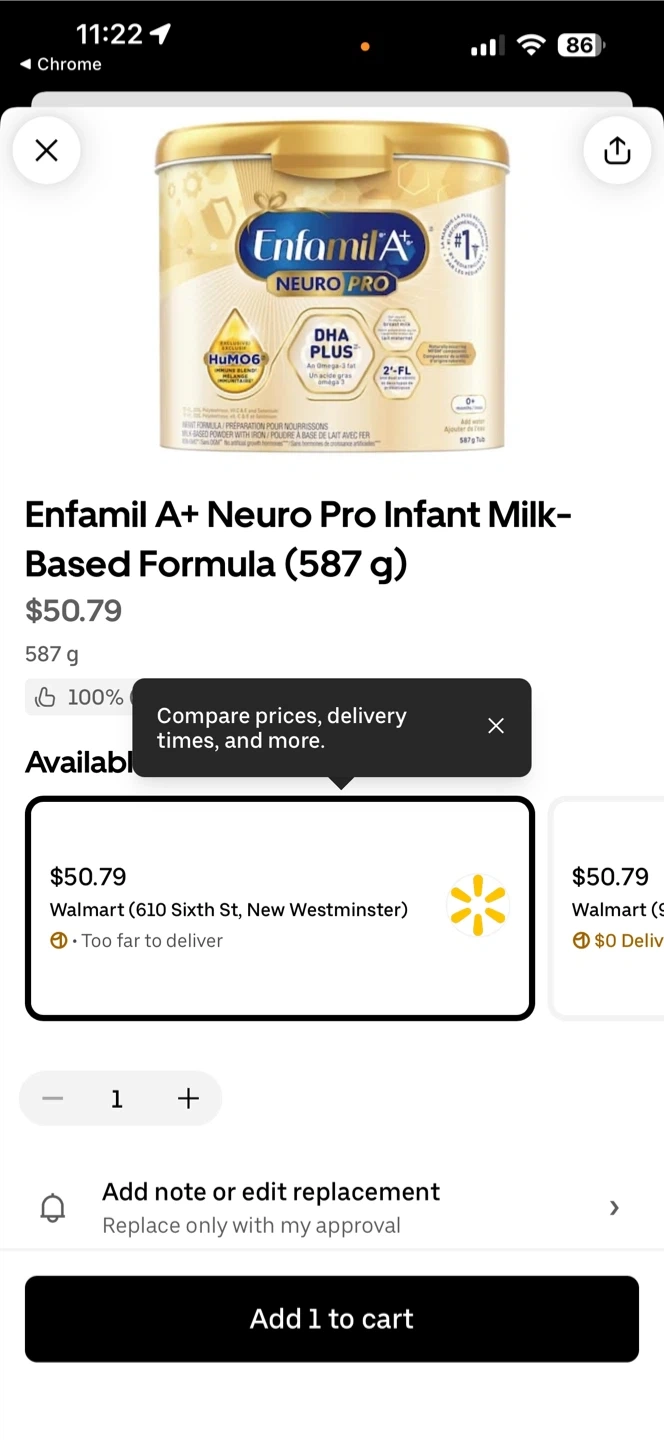
Task: Tap the Too far to deliver icon
Action: [59, 940]
